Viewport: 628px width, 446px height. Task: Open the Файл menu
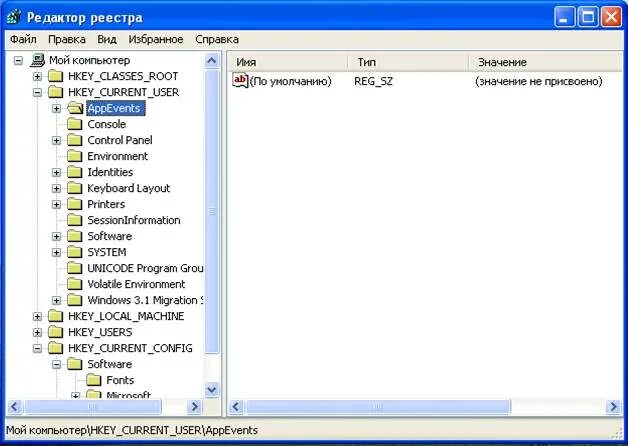(x=23, y=39)
